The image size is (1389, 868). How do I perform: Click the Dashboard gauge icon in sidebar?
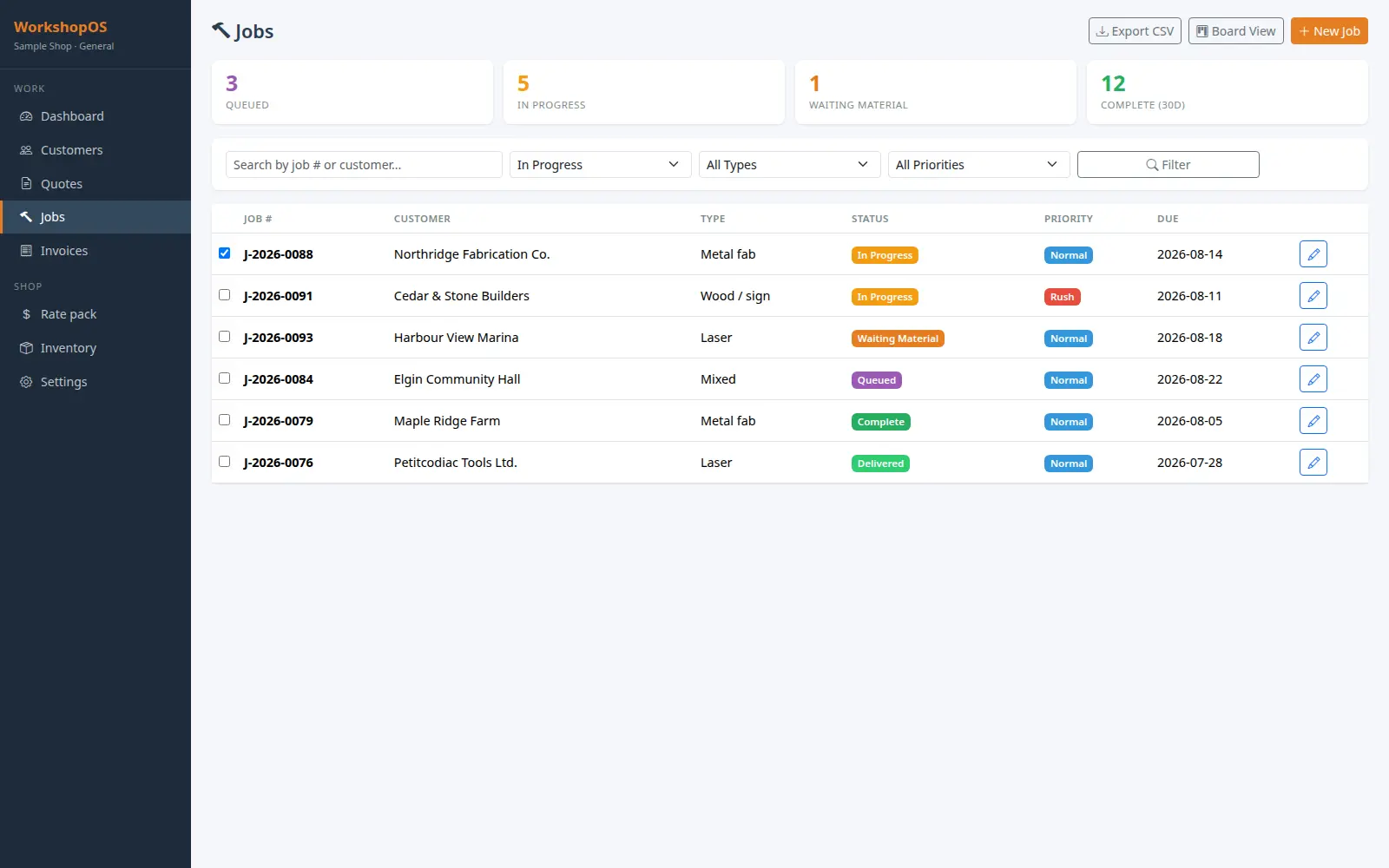pyautogui.click(x=26, y=116)
